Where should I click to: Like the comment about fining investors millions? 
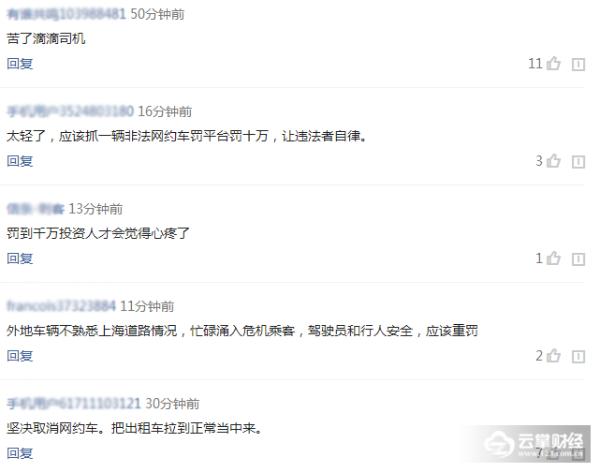pyautogui.click(x=553, y=258)
